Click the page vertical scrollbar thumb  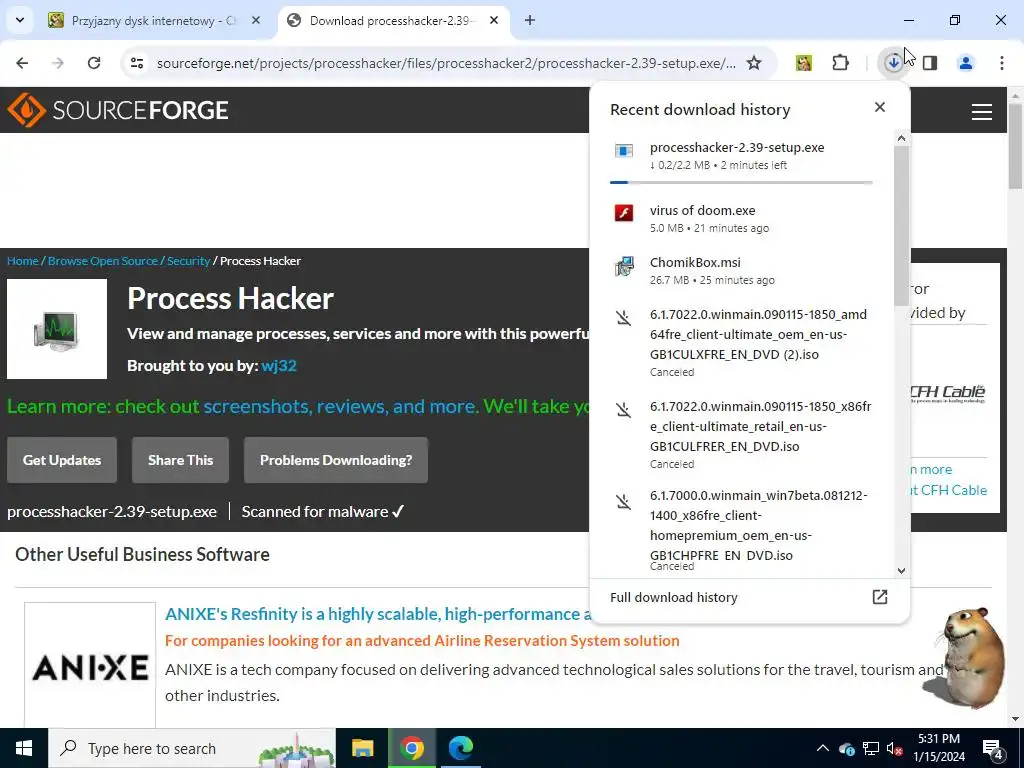[x=1016, y=146]
